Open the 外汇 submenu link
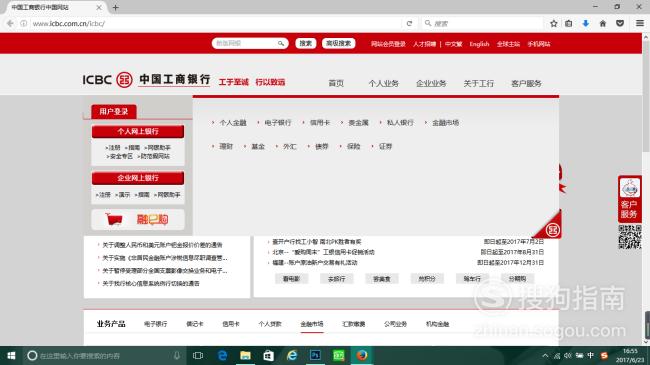This screenshot has height=365, width=650. point(290,146)
